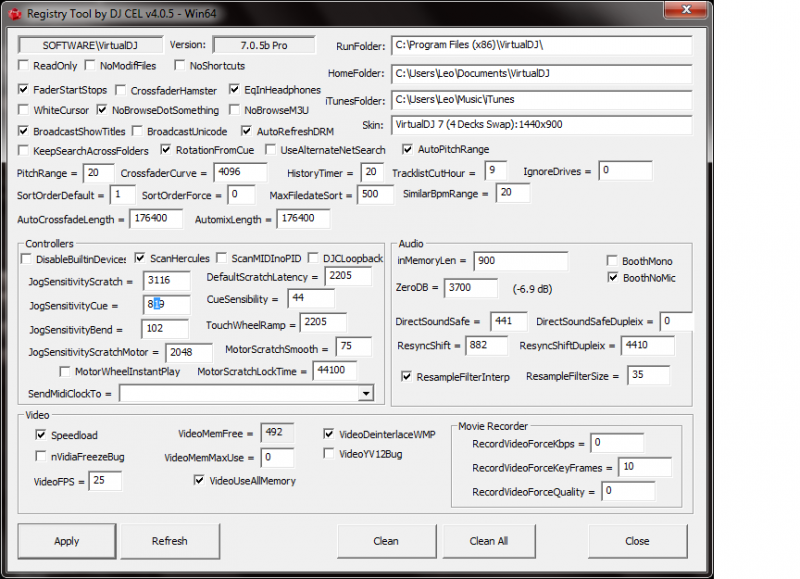Toggle NoBrowseDotSomething checkbox
This screenshot has height=579, width=800.
[102, 110]
